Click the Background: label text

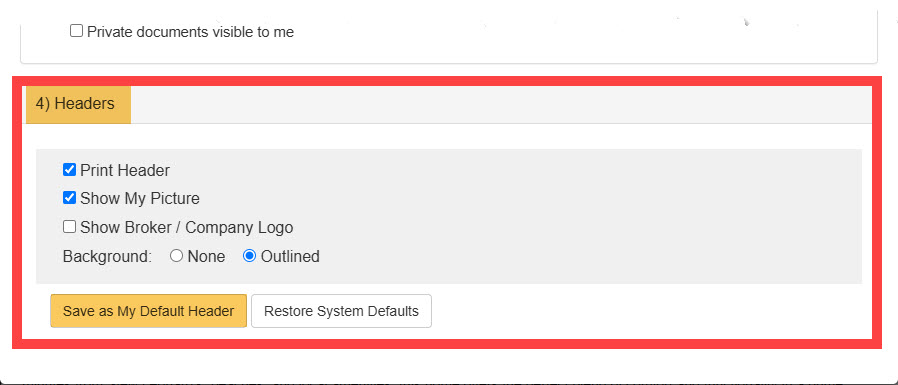coord(107,256)
